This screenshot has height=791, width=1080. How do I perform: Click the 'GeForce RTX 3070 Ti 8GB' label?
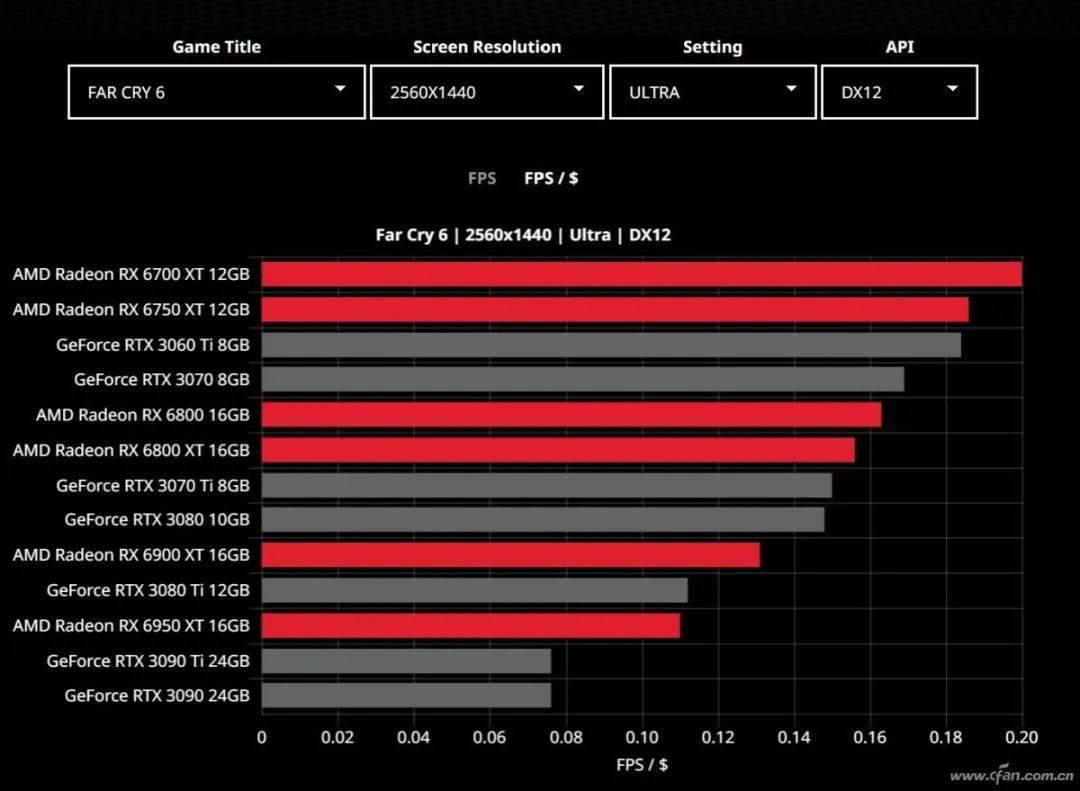[x=153, y=485]
